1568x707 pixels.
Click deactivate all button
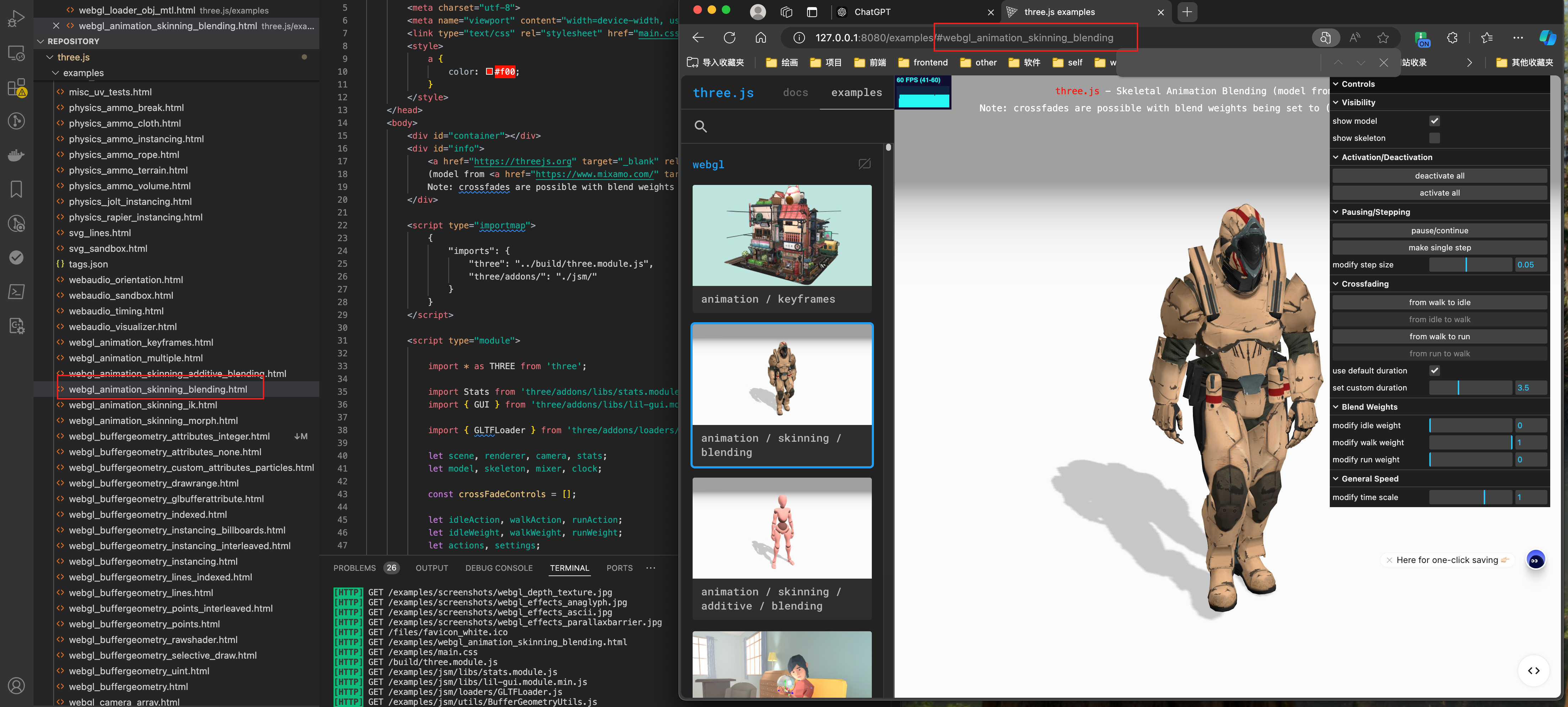[x=1440, y=176]
